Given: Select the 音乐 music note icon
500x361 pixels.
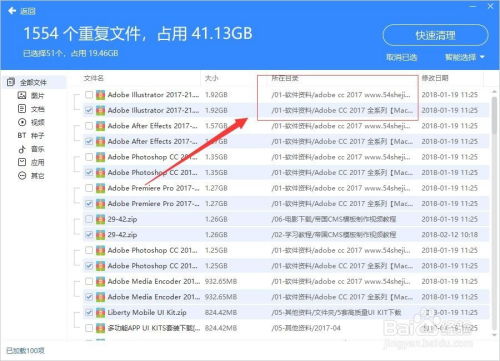Looking at the screenshot, I should [x=22, y=149].
